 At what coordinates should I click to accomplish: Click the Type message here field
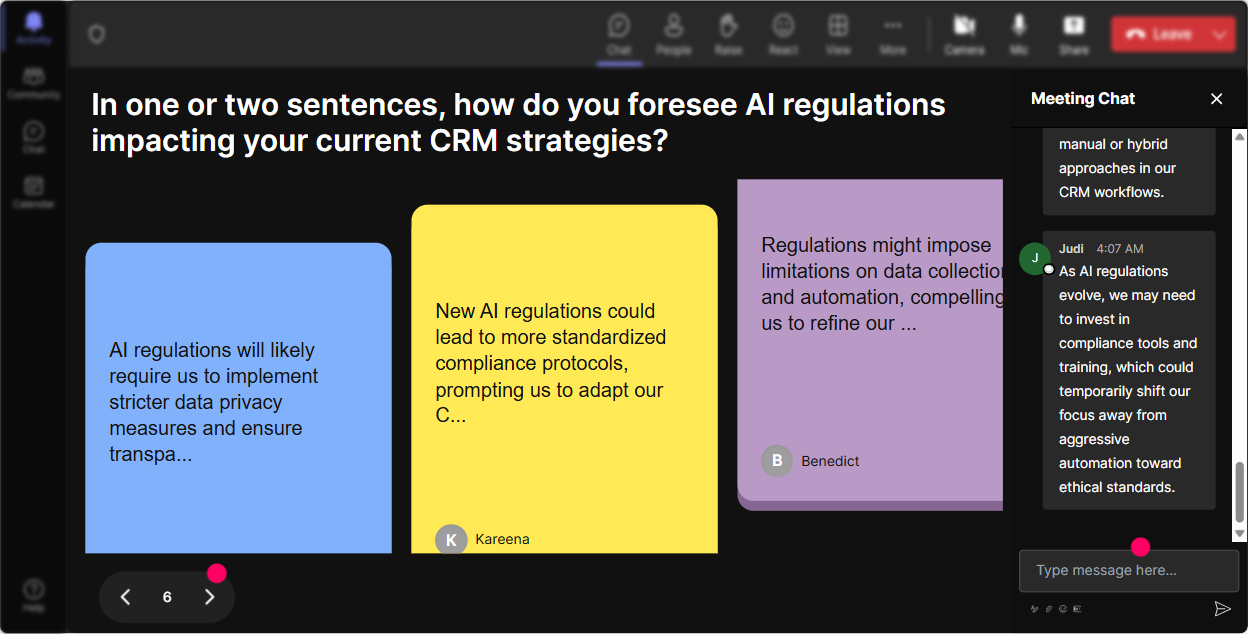(1129, 571)
